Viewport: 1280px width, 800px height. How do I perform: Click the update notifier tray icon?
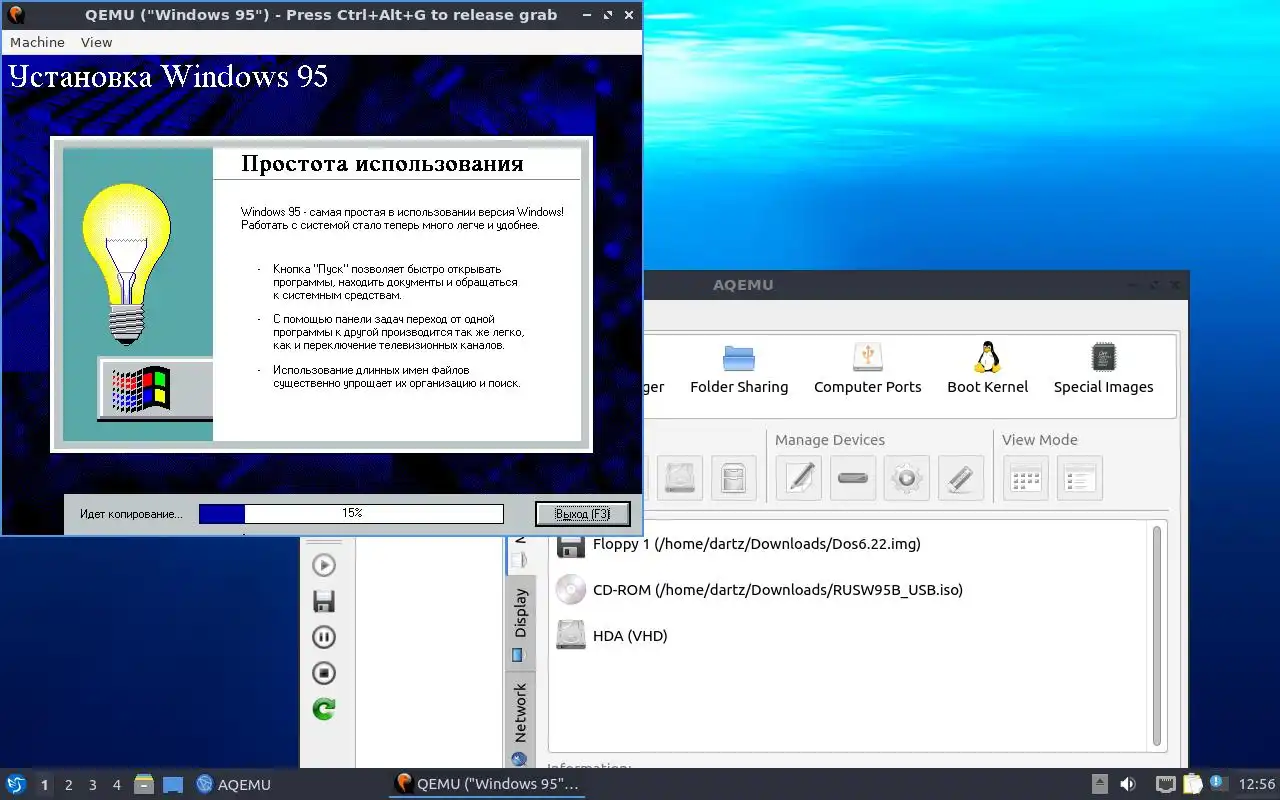(x=1218, y=783)
